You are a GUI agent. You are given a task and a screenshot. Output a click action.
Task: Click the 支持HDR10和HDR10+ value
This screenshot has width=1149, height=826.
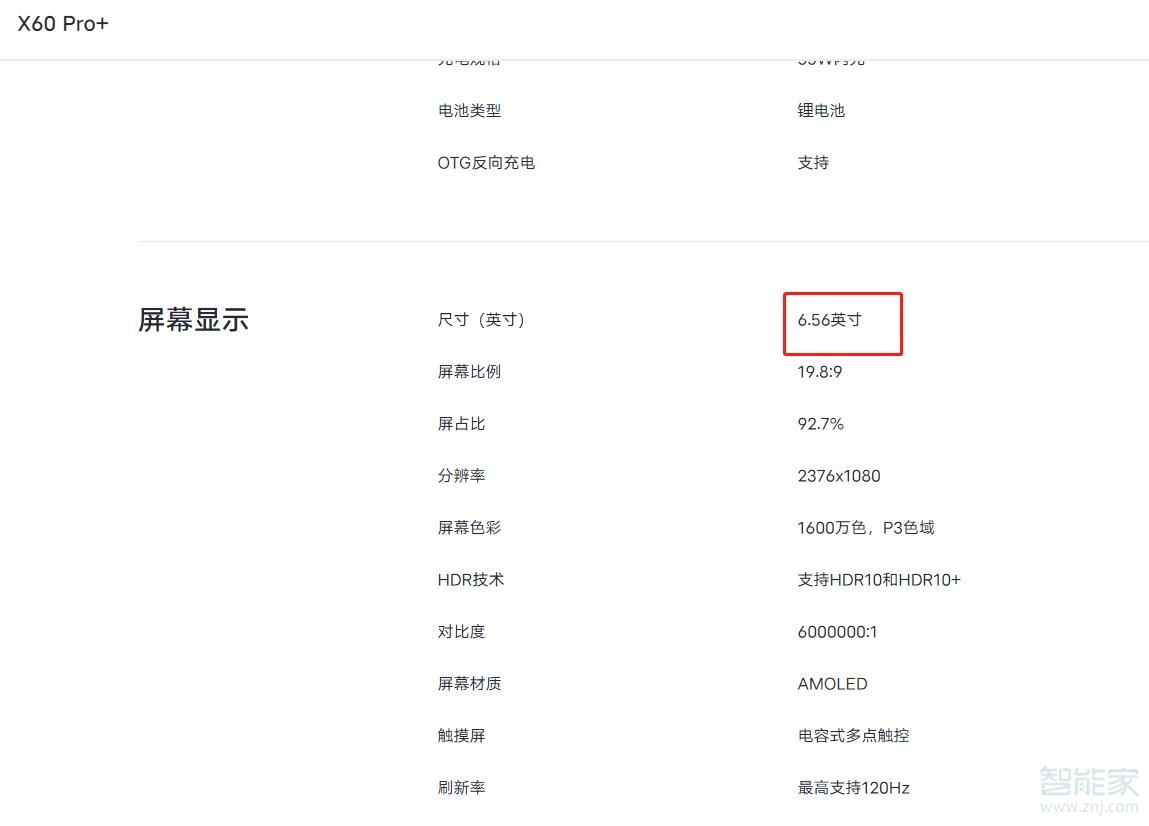click(x=879, y=580)
